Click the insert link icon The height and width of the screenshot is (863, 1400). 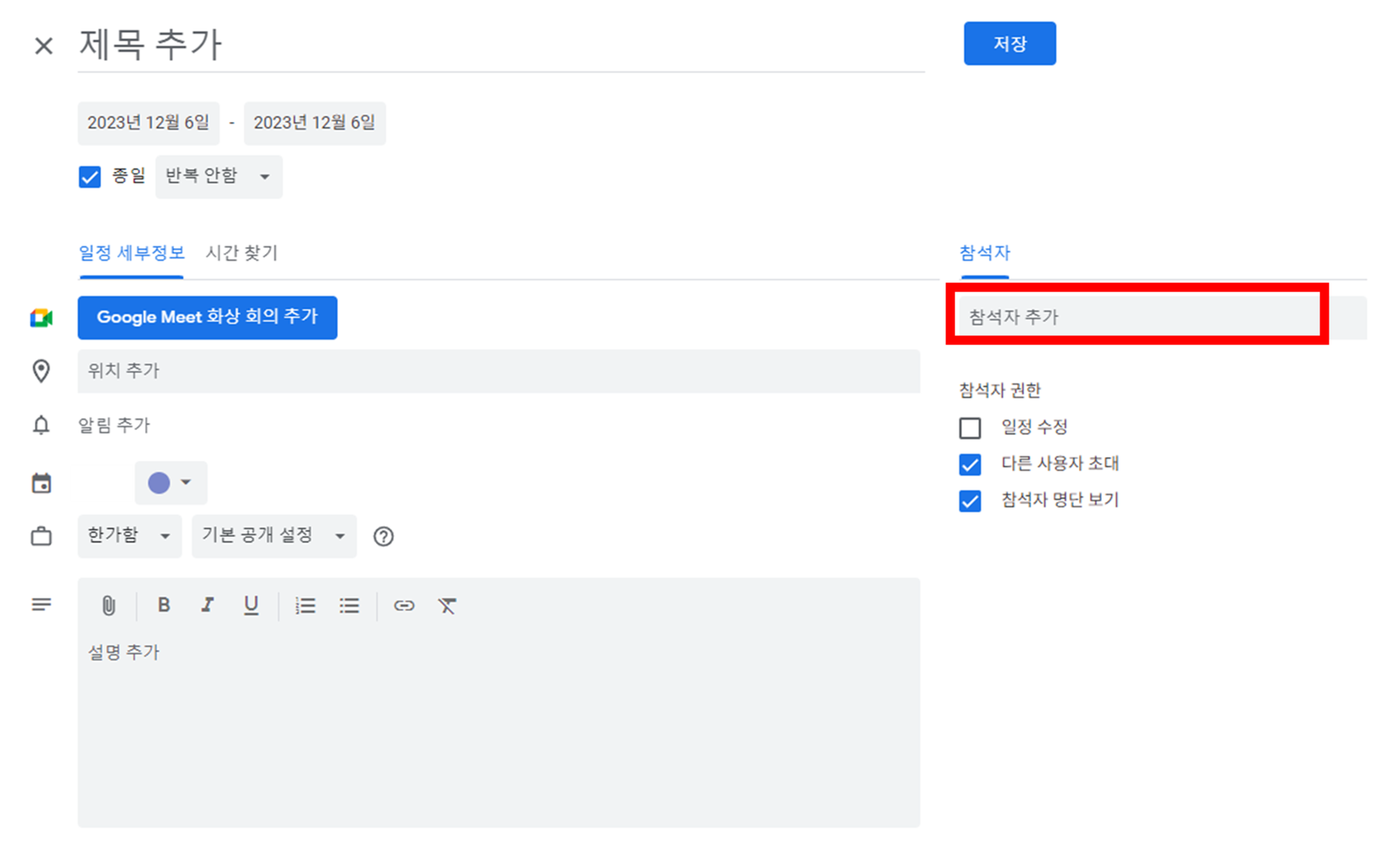pos(404,605)
